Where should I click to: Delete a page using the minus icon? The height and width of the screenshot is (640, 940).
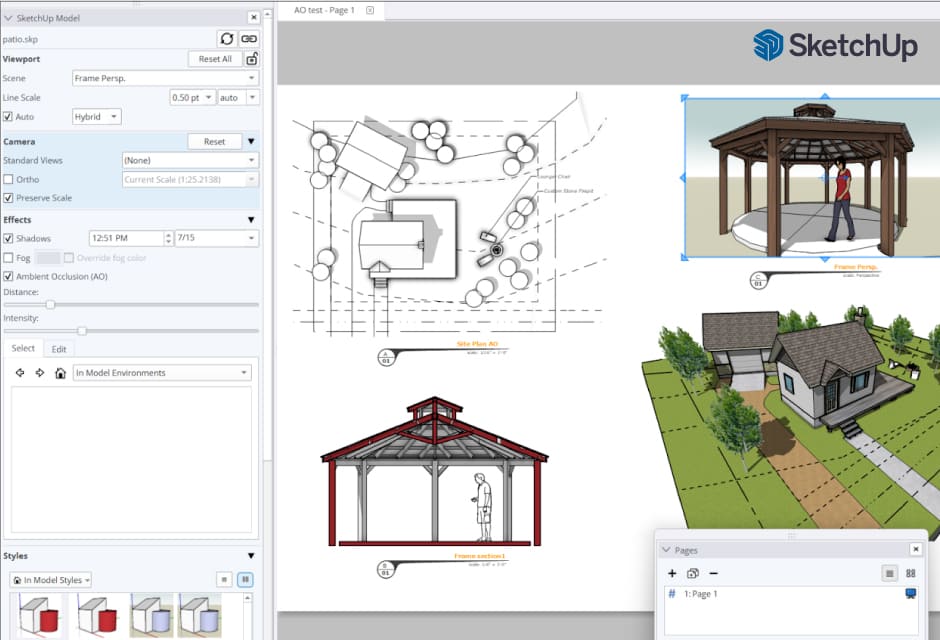[714, 573]
